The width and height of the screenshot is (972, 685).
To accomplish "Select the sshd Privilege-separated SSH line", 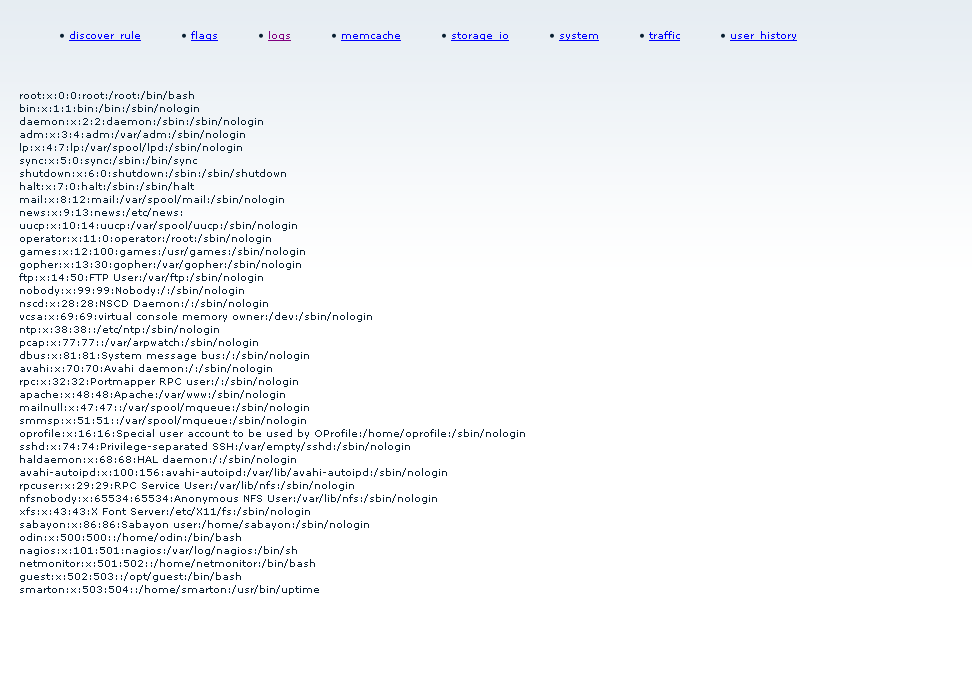I will [215, 447].
